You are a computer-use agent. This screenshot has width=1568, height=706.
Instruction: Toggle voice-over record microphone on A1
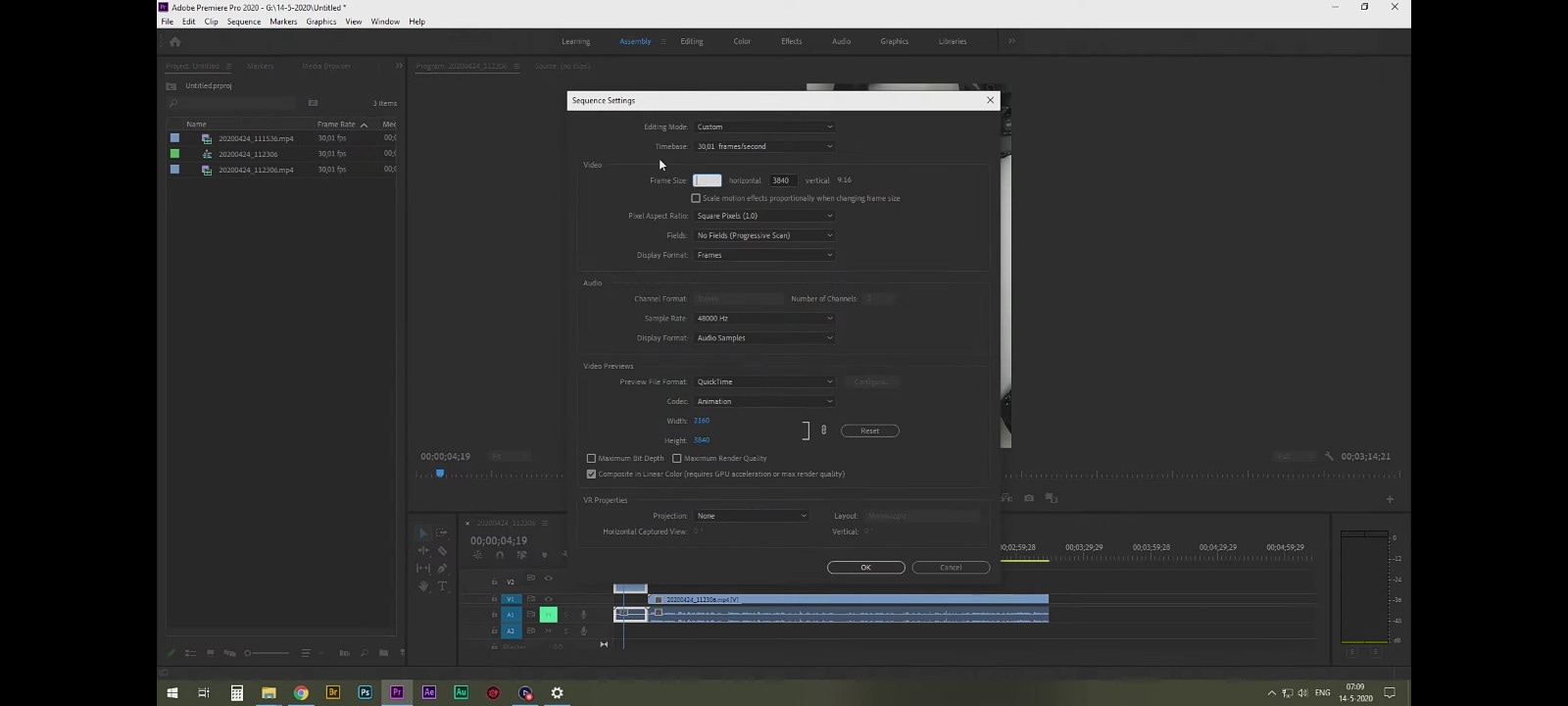[583, 615]
